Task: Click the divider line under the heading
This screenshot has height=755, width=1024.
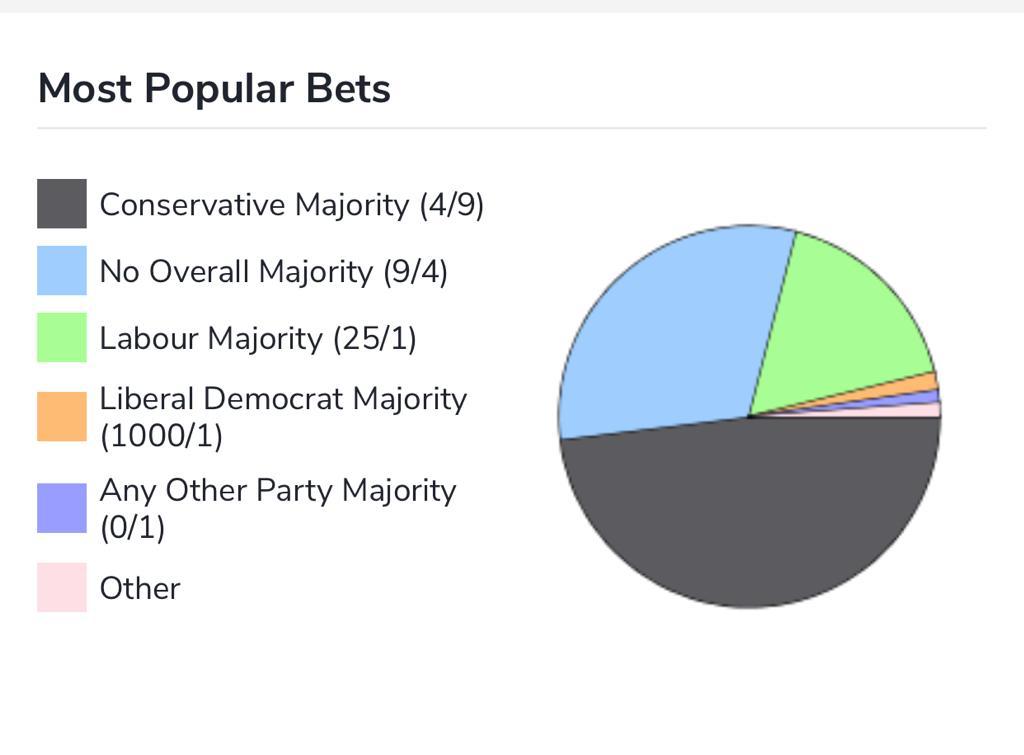Action: coord(512,128)
